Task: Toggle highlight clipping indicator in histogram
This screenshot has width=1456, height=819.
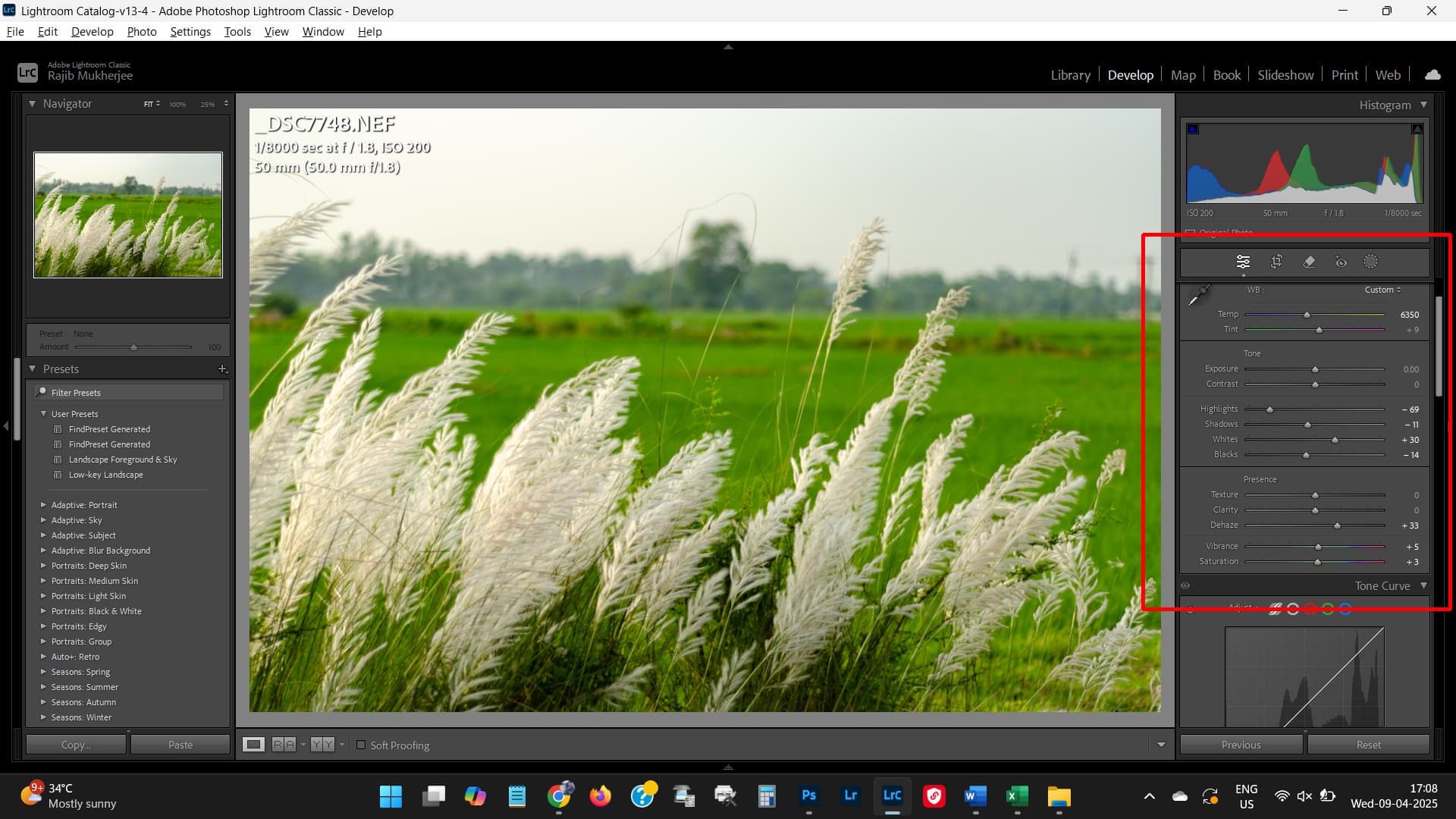Action: (1417, 129)
